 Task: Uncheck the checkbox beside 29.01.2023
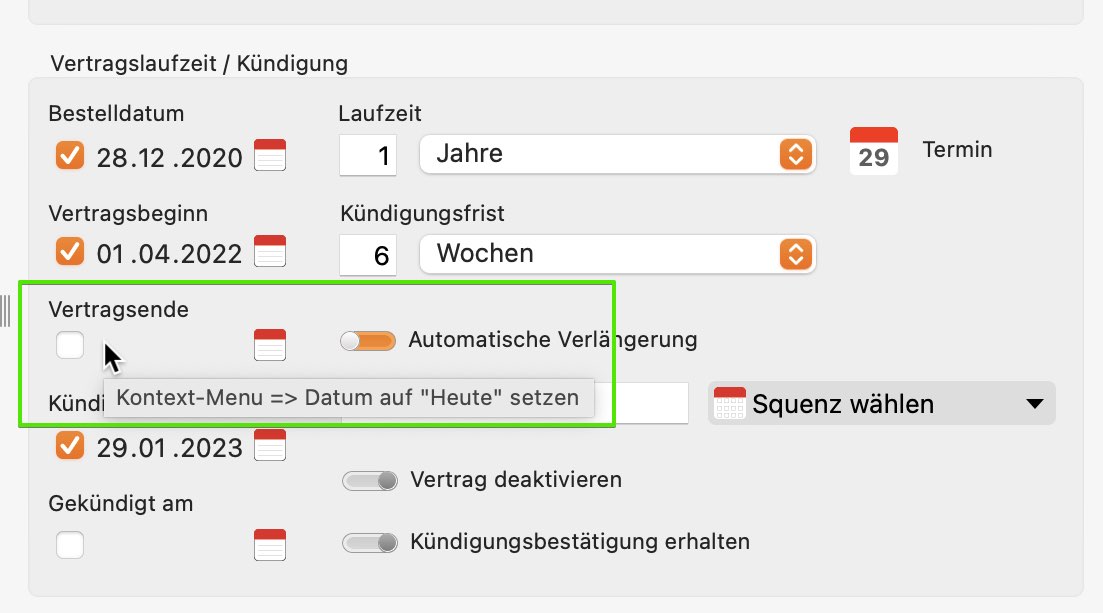(x=70, y=445)
